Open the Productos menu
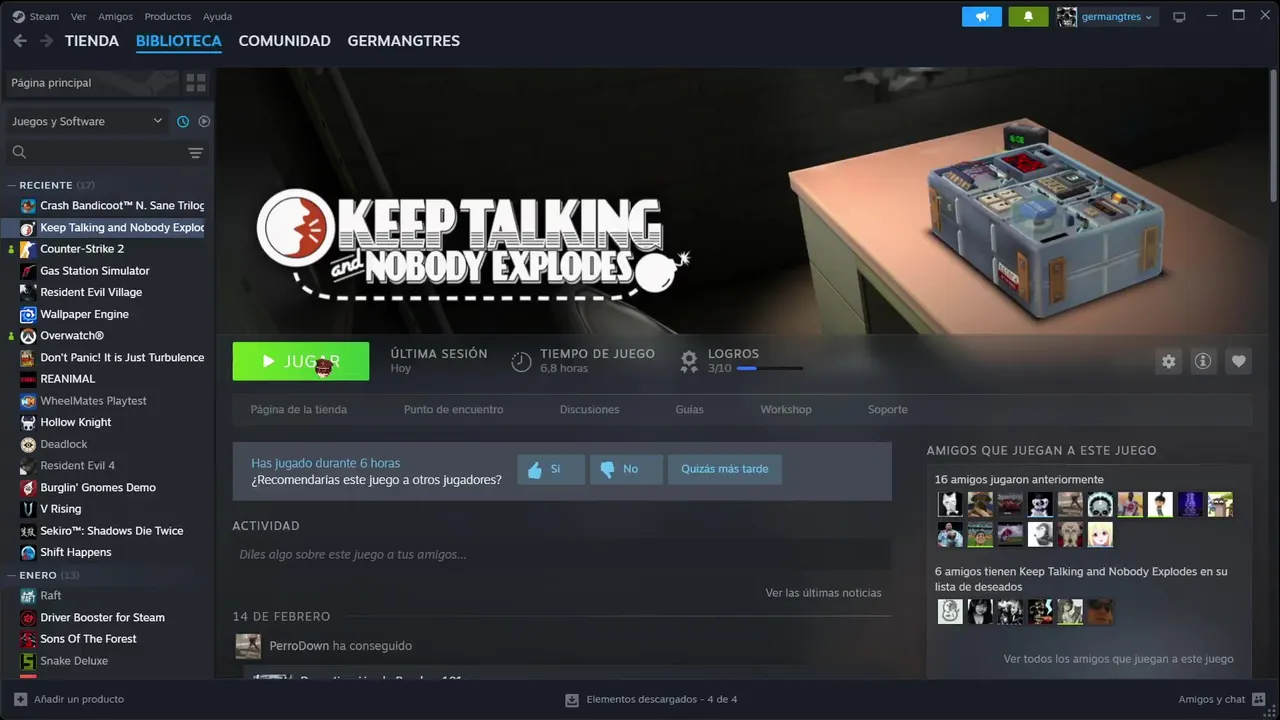The image size is (1280, 720). (167, 17)
